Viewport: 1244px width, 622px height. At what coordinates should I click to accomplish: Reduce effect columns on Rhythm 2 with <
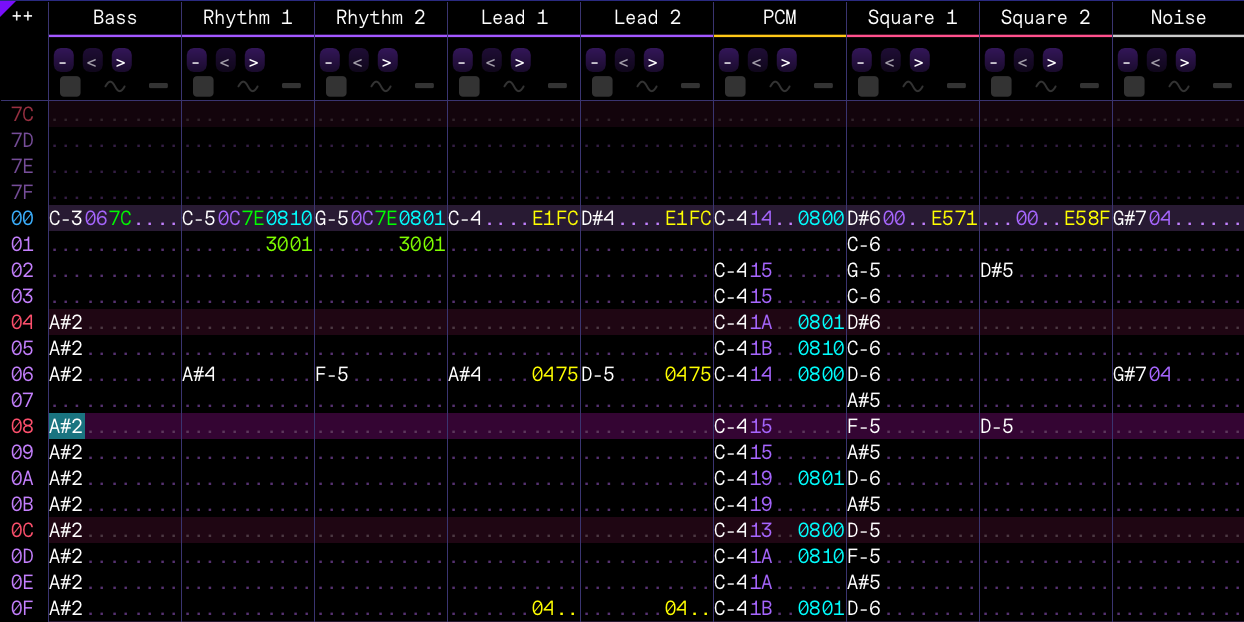(358, 61)
